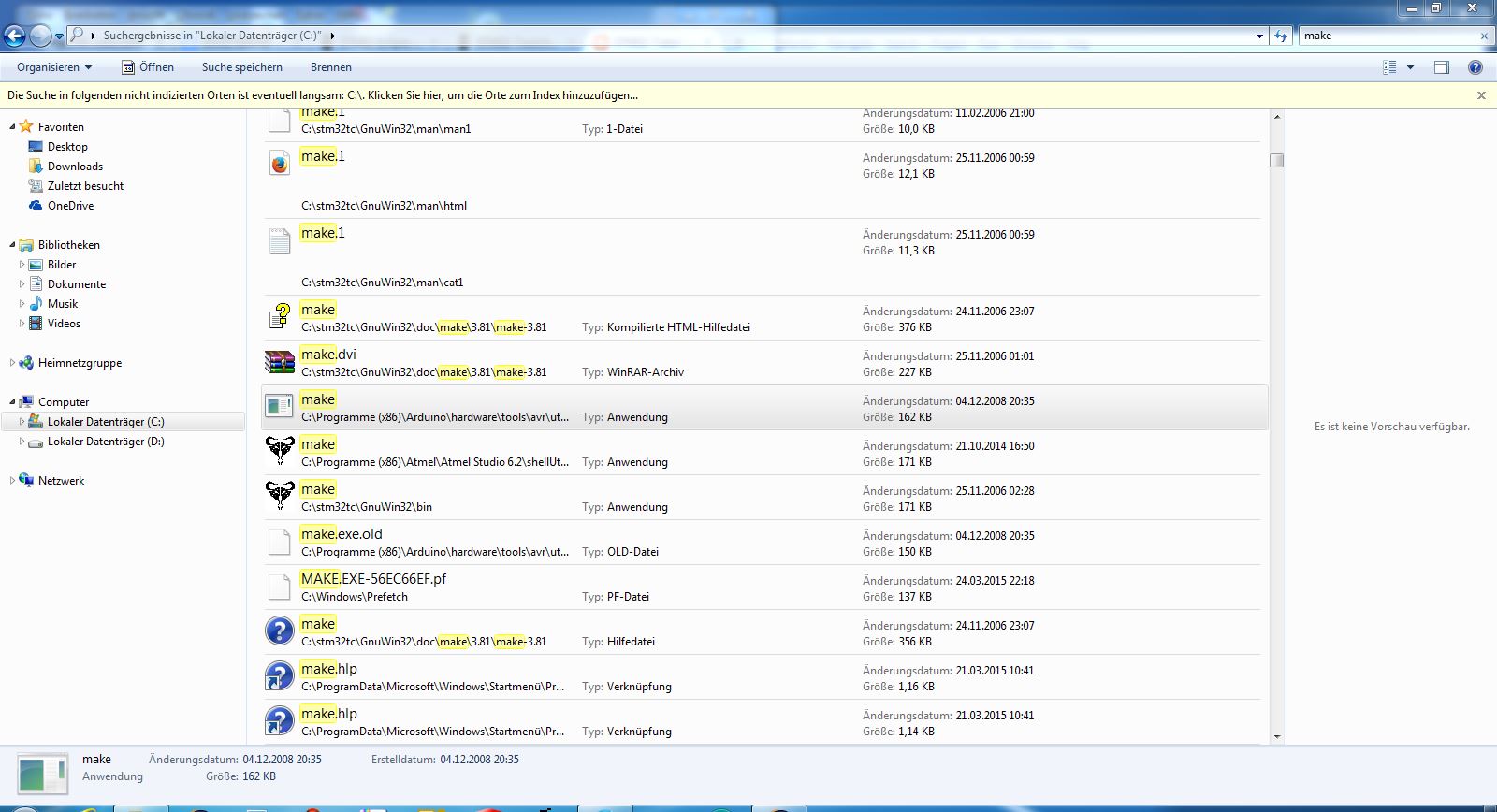Click the icon of MAKE.EXE-56EC66EF.pf
This screenshot has width=1497, height=812.
coord(280,587)
